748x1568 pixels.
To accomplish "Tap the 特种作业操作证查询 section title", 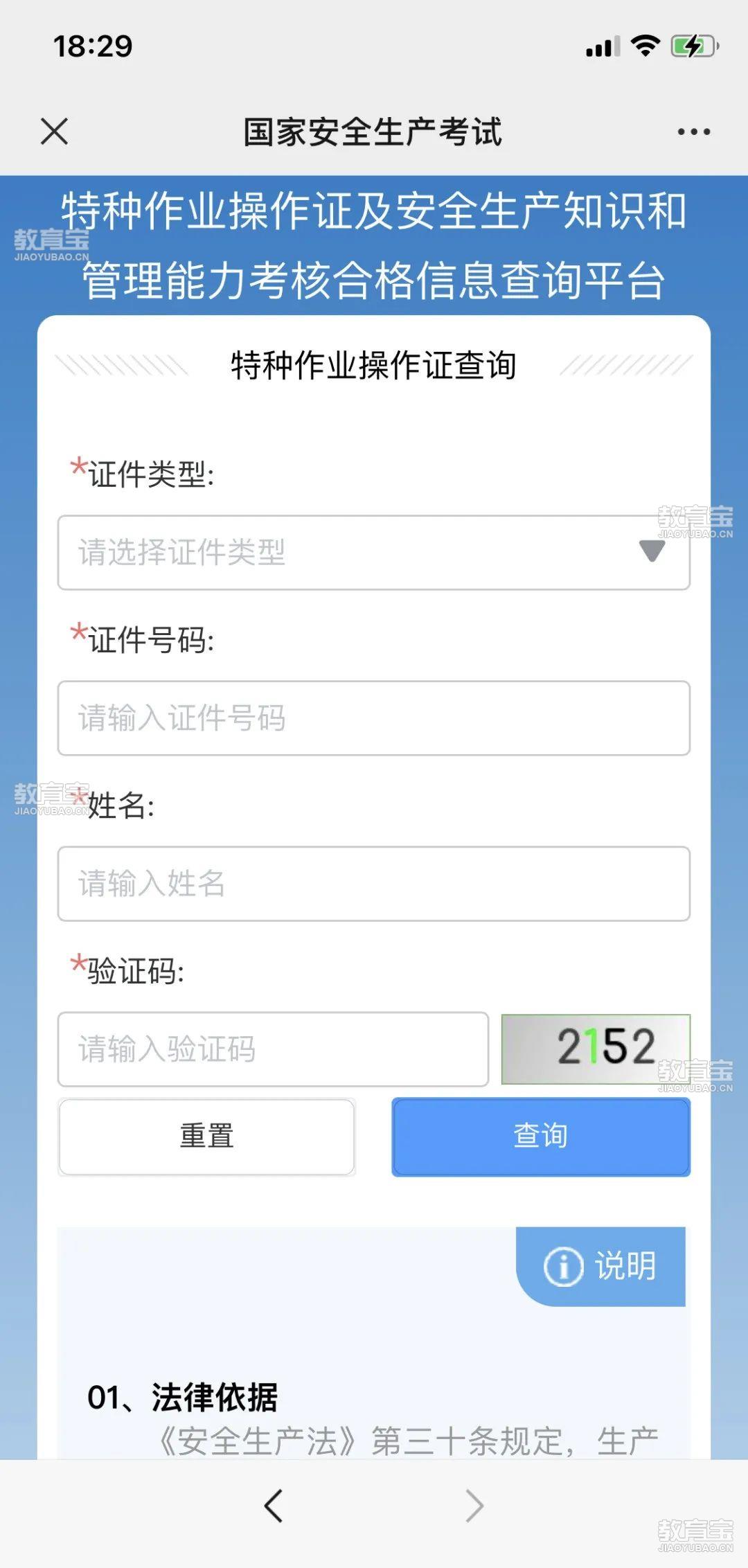I will click(374, 365).
